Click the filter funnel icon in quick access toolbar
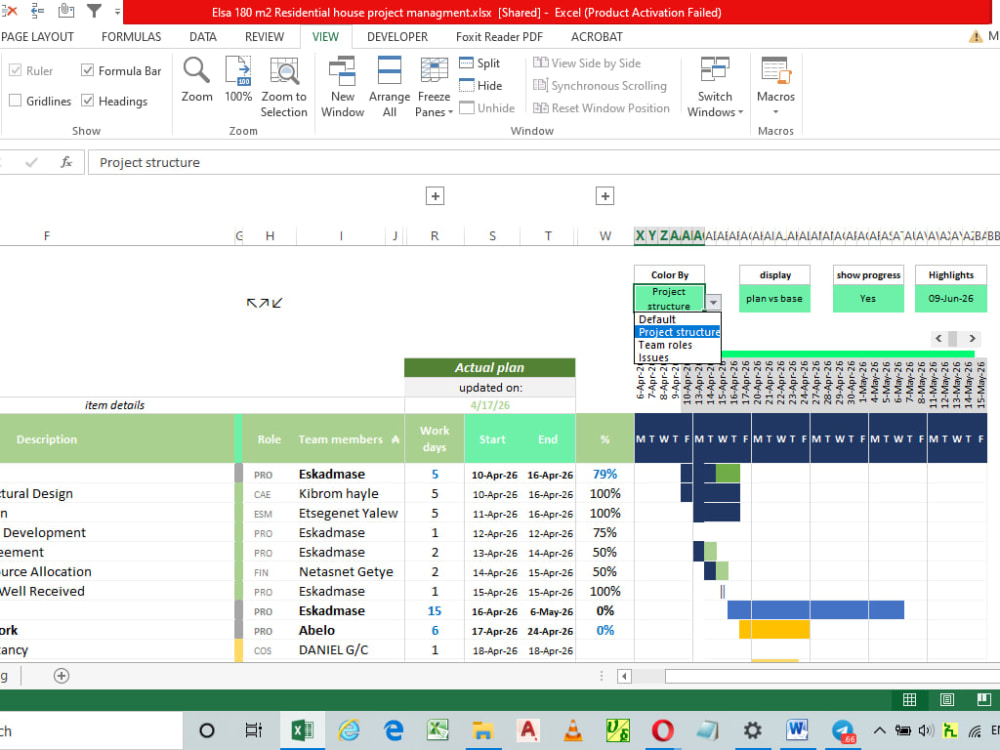1000x750 pixels. click(x=94, y=11)
